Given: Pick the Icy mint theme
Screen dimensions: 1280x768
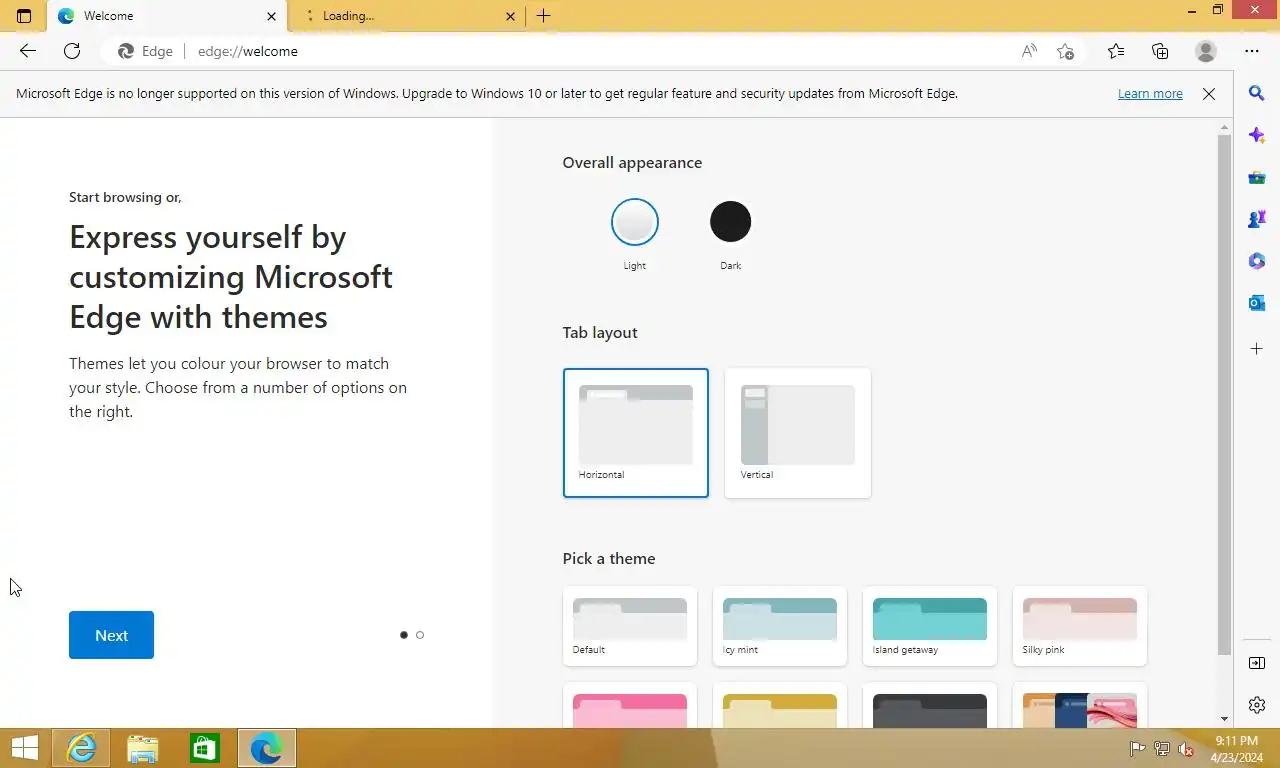Looking at the screenshot, I should click(780, 626).
